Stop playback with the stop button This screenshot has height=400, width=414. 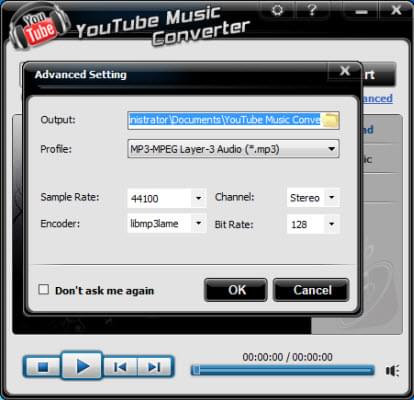[x=43, y=367]
